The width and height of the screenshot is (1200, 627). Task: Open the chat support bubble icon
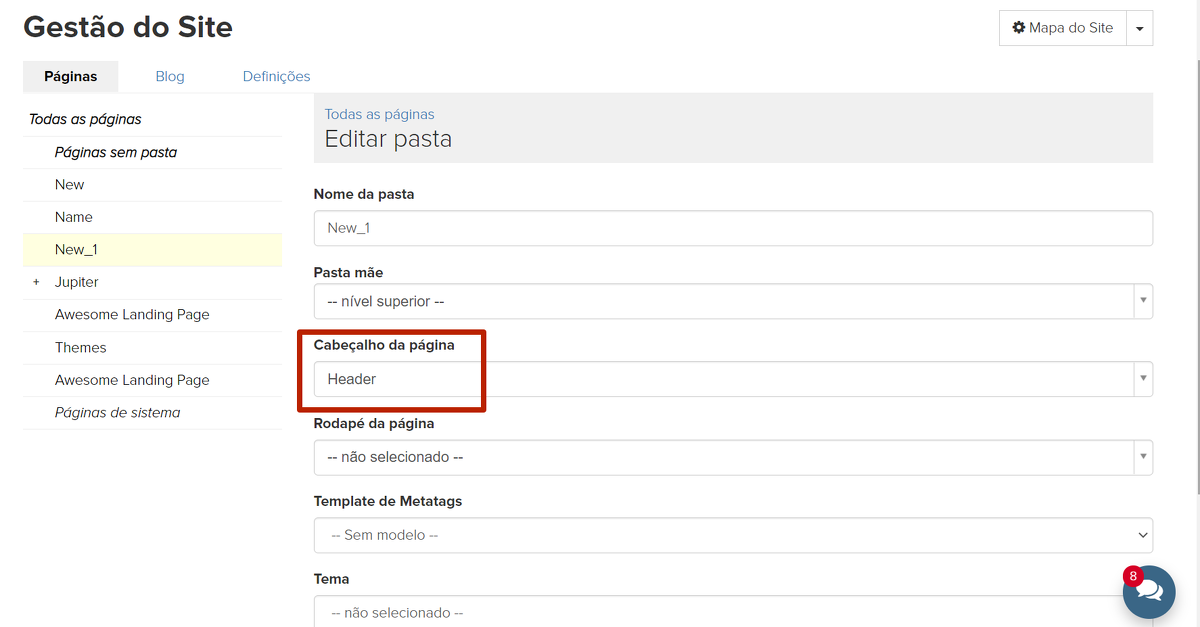click(1148, 592)
